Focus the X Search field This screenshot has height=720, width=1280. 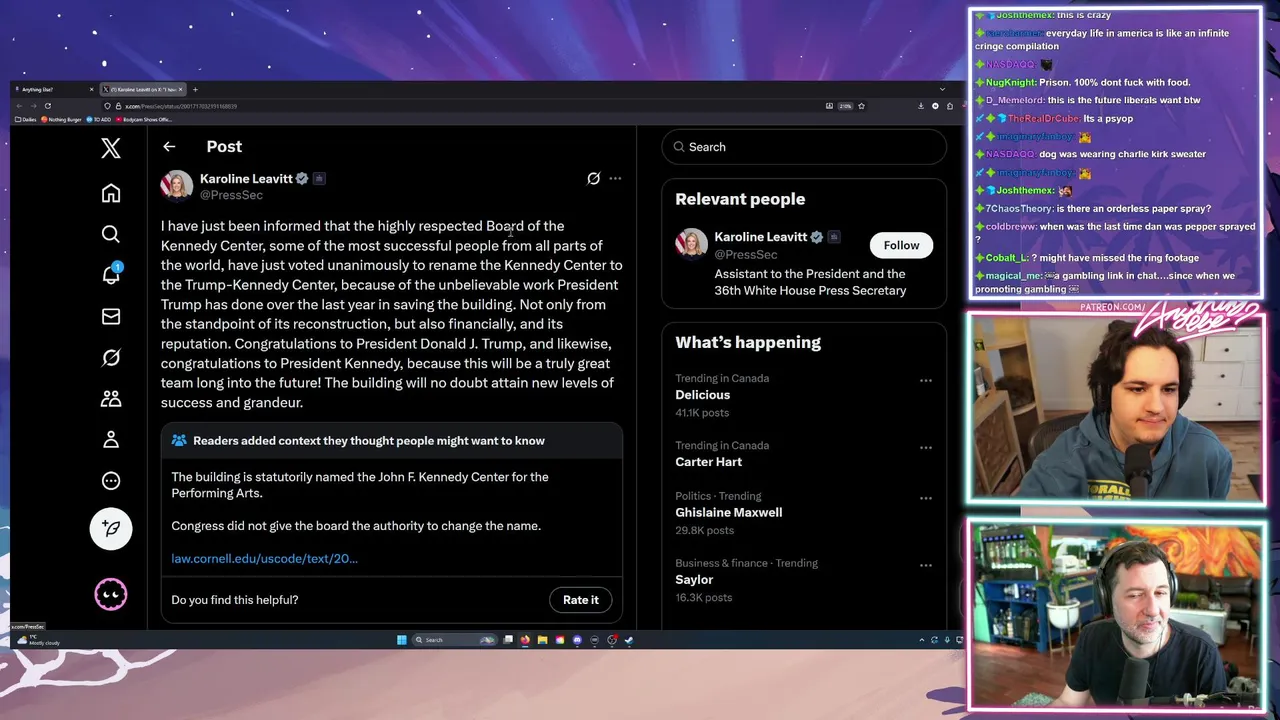click(804, 147)
